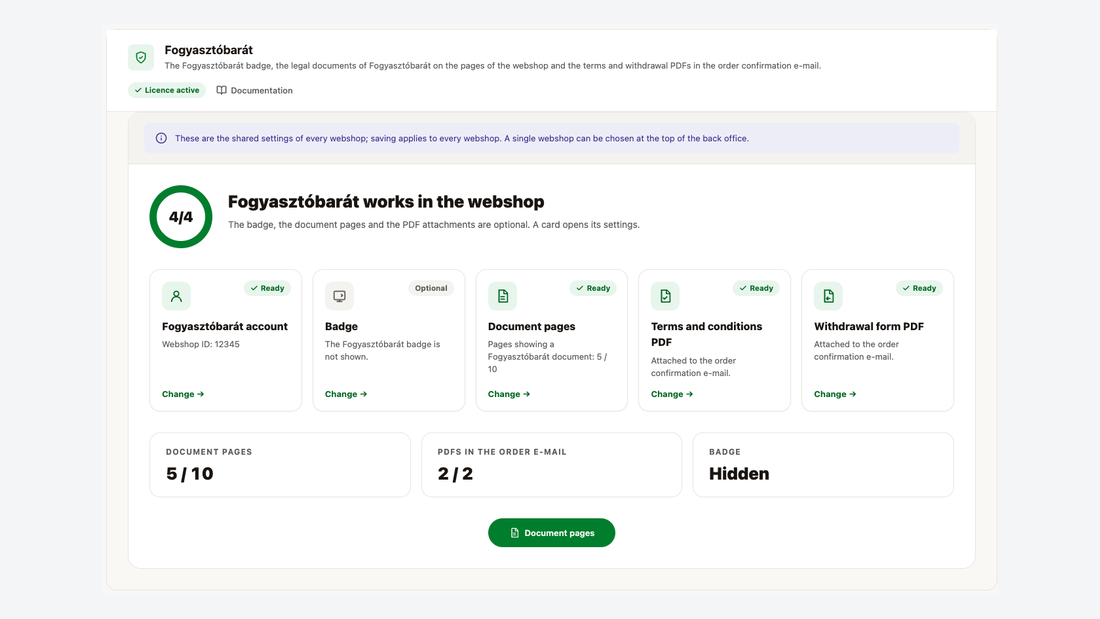
Task: Click Ready status on Fogyasztóbarát account card
Action: pyautogui.click(x=267, y=288)
